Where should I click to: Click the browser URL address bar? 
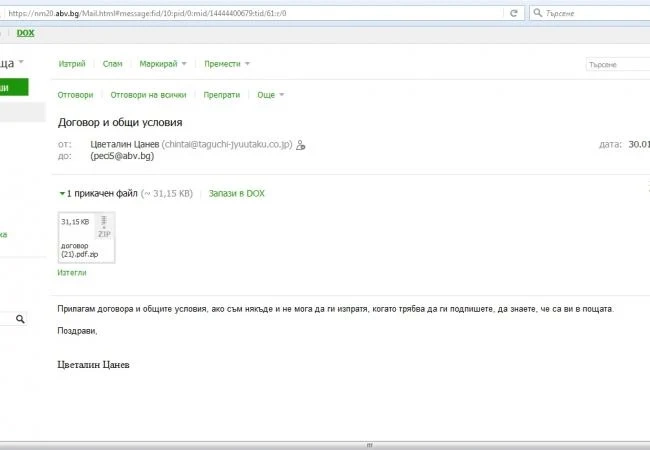click(253, 13)
